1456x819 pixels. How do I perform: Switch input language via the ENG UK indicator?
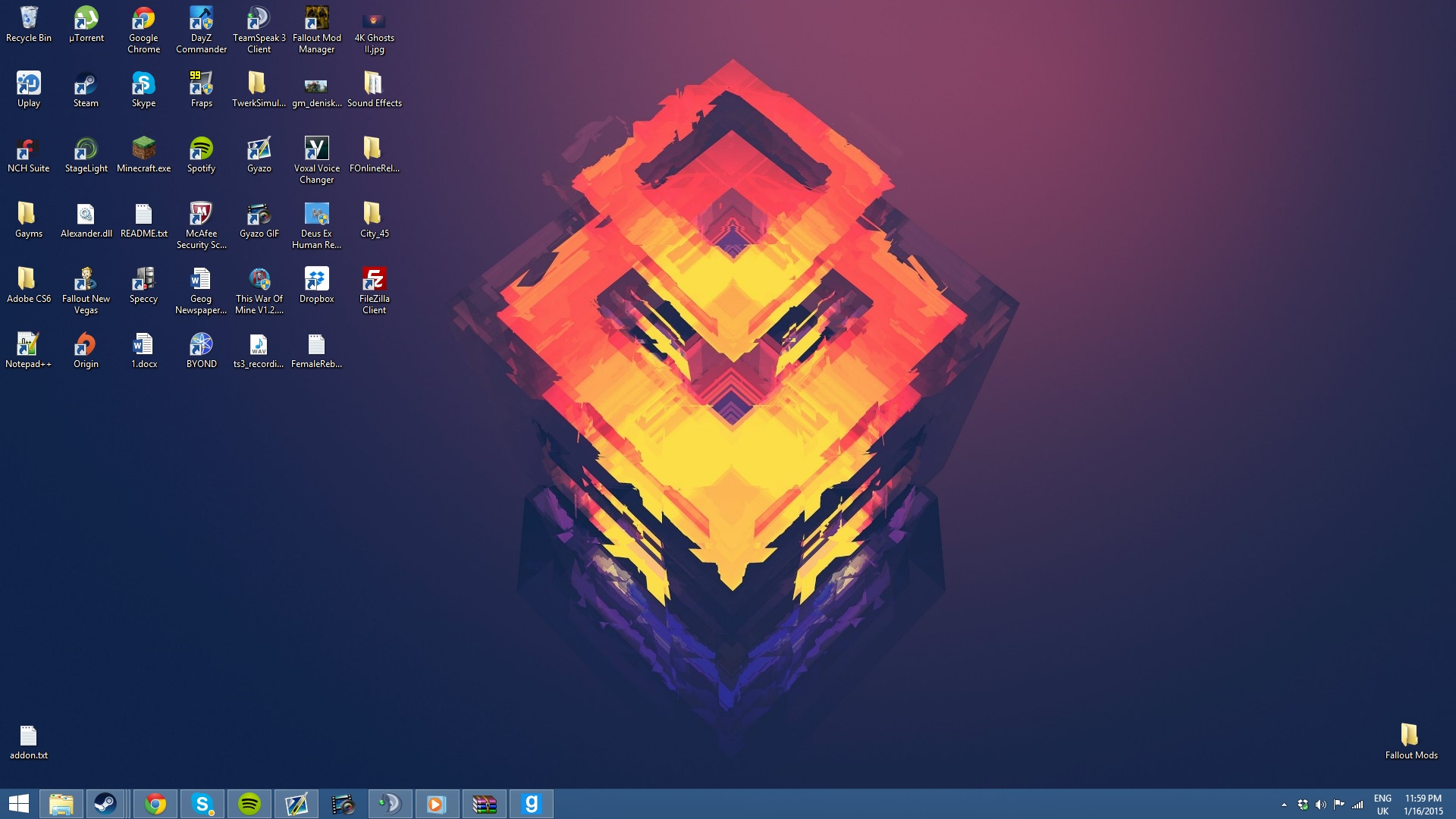(1382, 803)
